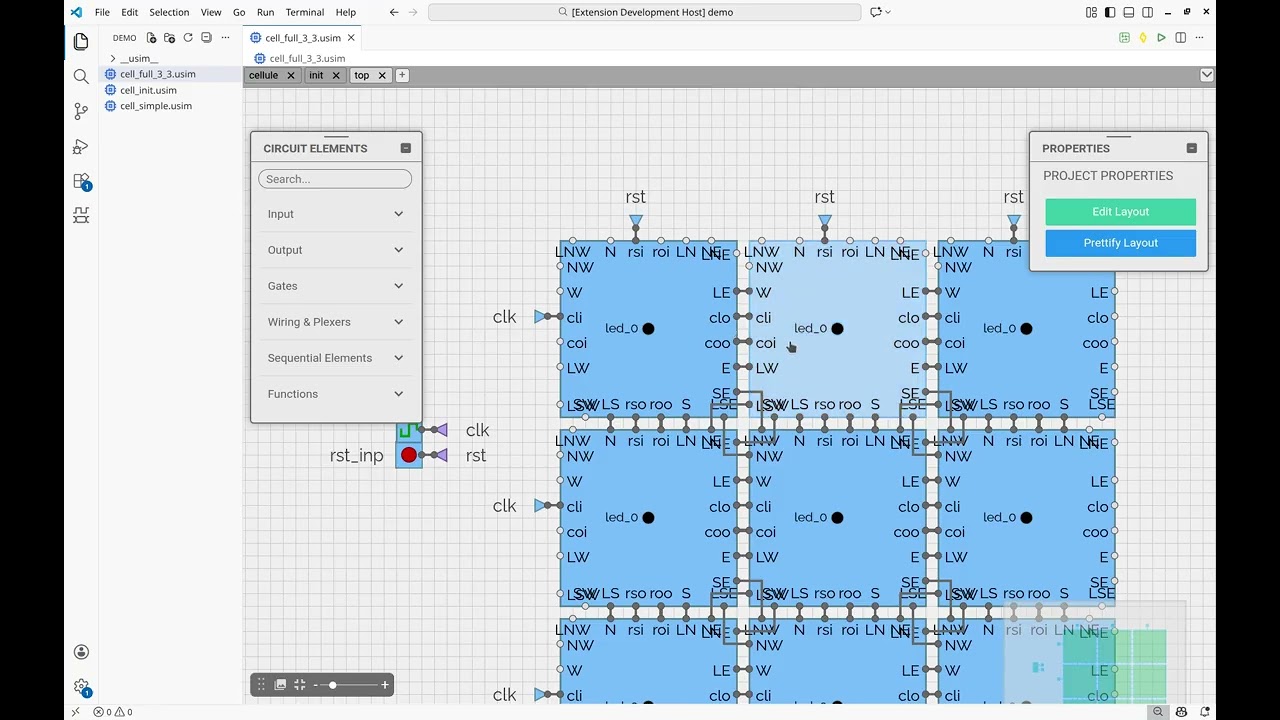
Task: Click the fit-to-screen icon in zoom toolbar
Action: [299, 685]
